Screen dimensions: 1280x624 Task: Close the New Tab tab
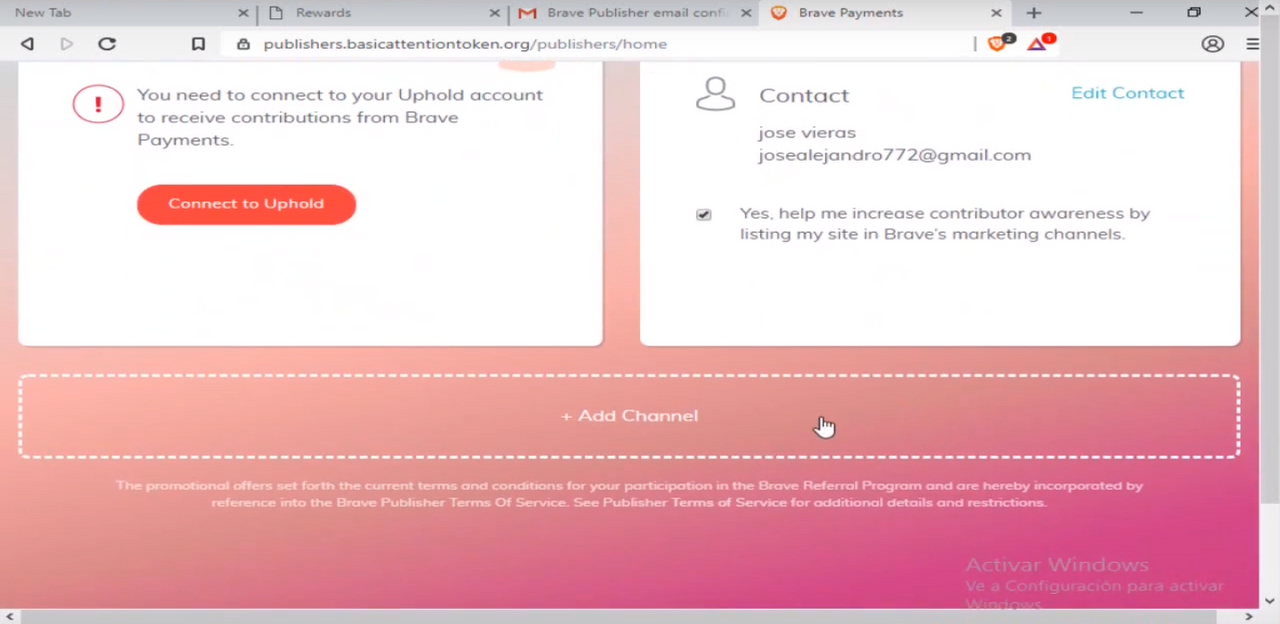point(244,13)
